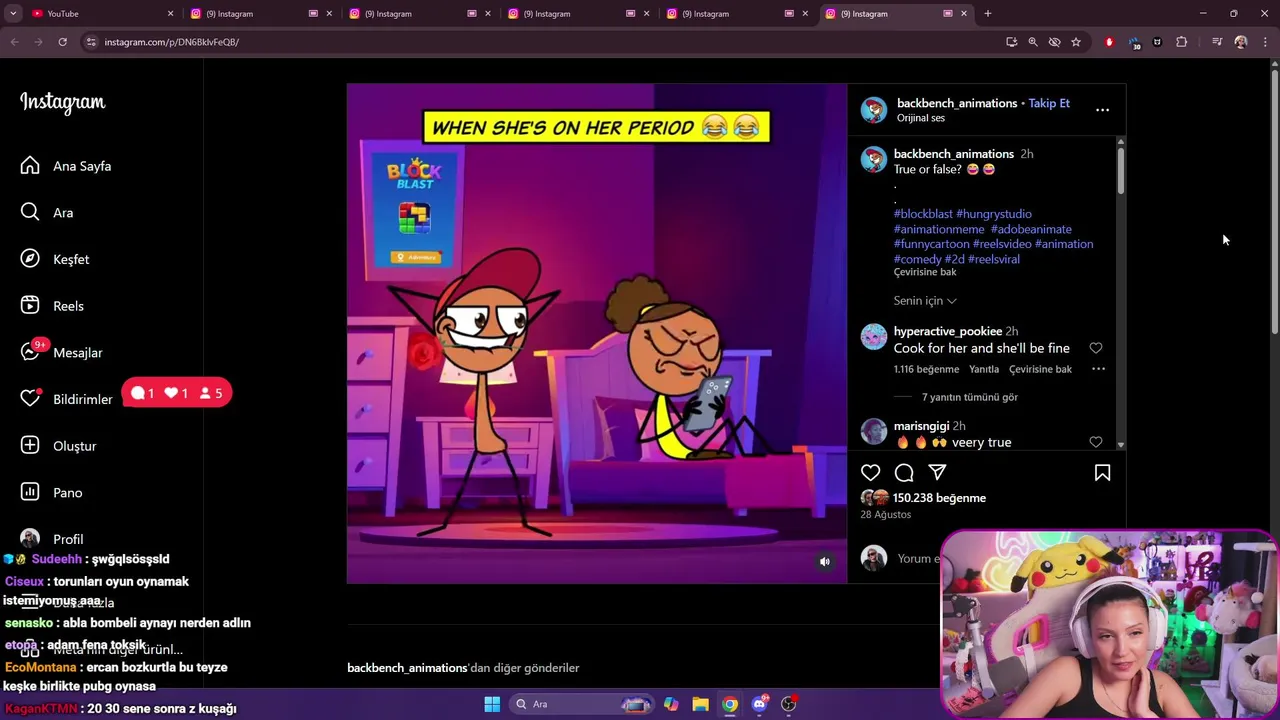The width and height of the screenshot is (1280, 720).
Task: Open the 150.238 beğenme likes list
Action: point(939,498)
